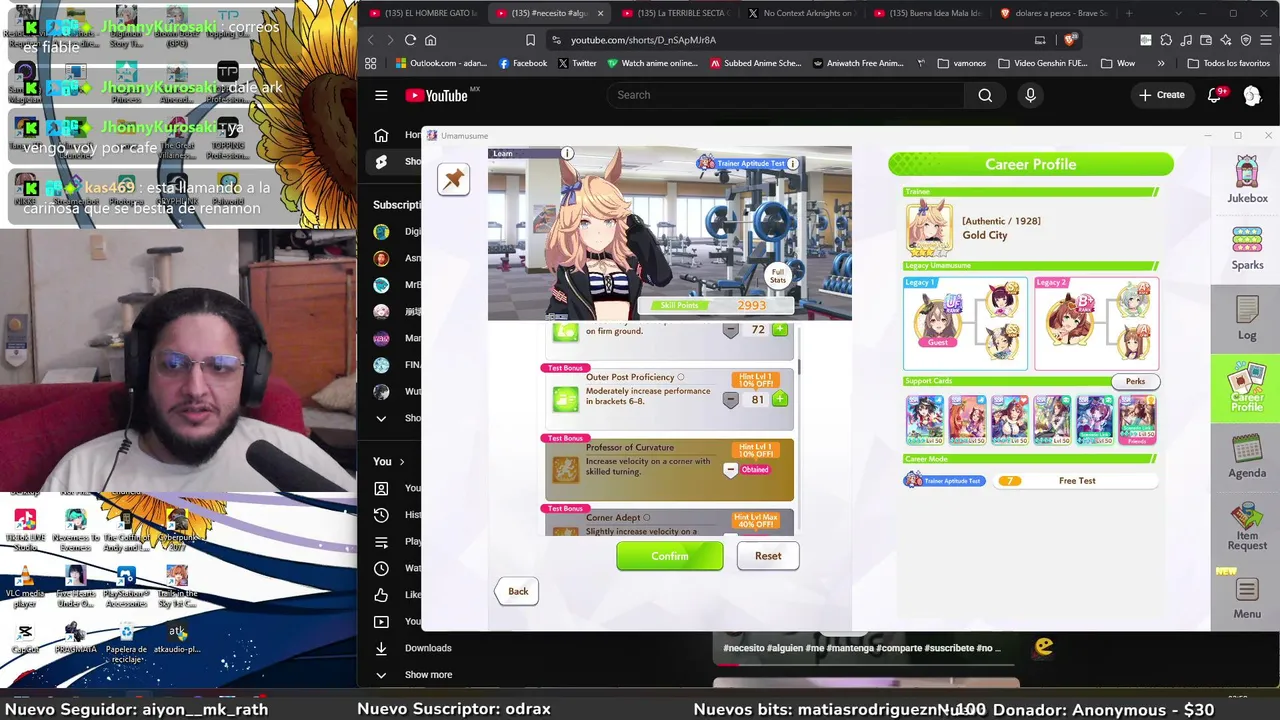This screenshot has width=1280, height=720.
Task: Open the Log panel in Umamusume
Action: [1247, 318]
